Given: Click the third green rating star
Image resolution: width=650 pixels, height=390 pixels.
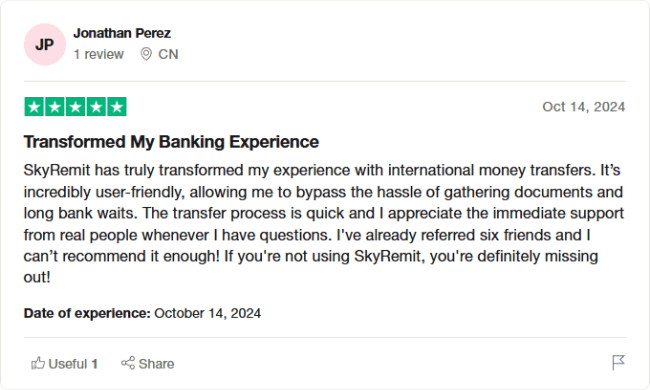Looking at the screenshot, I should point(75,107).
